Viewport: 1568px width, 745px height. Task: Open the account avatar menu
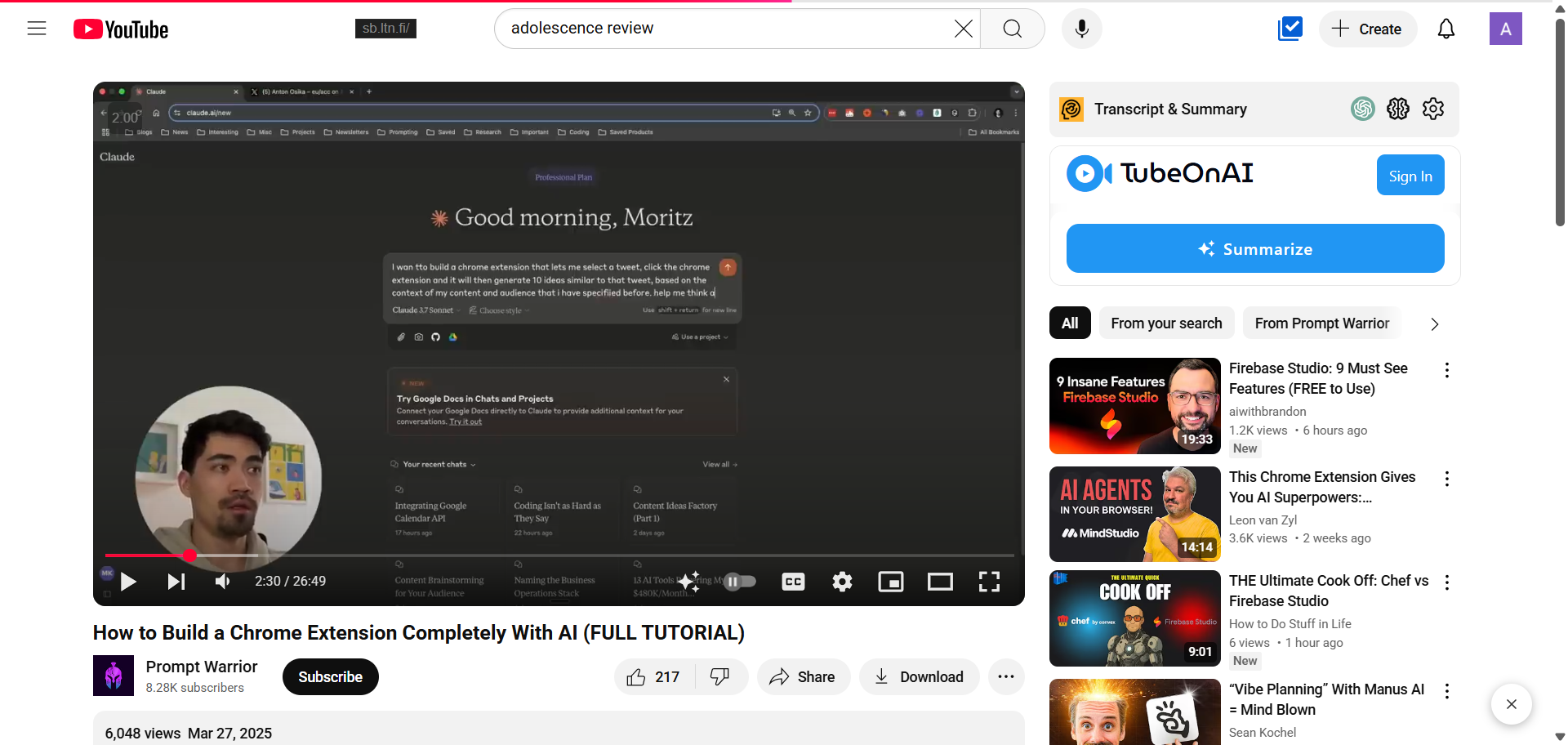(1506, 29)
